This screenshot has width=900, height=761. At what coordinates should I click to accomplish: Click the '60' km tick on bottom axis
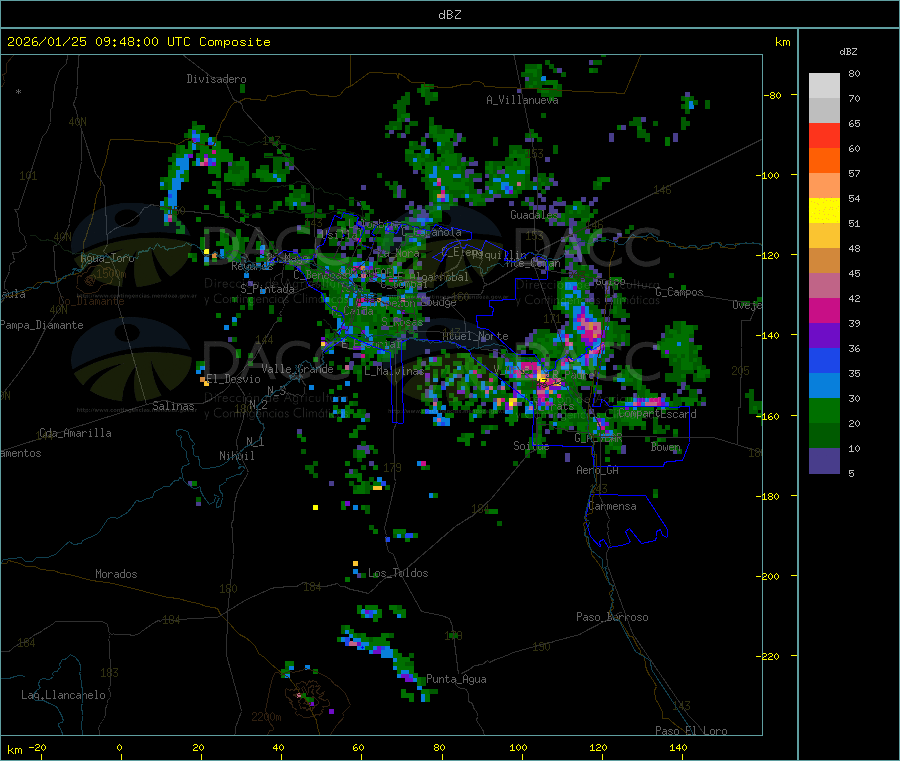(x=358, y=747)
